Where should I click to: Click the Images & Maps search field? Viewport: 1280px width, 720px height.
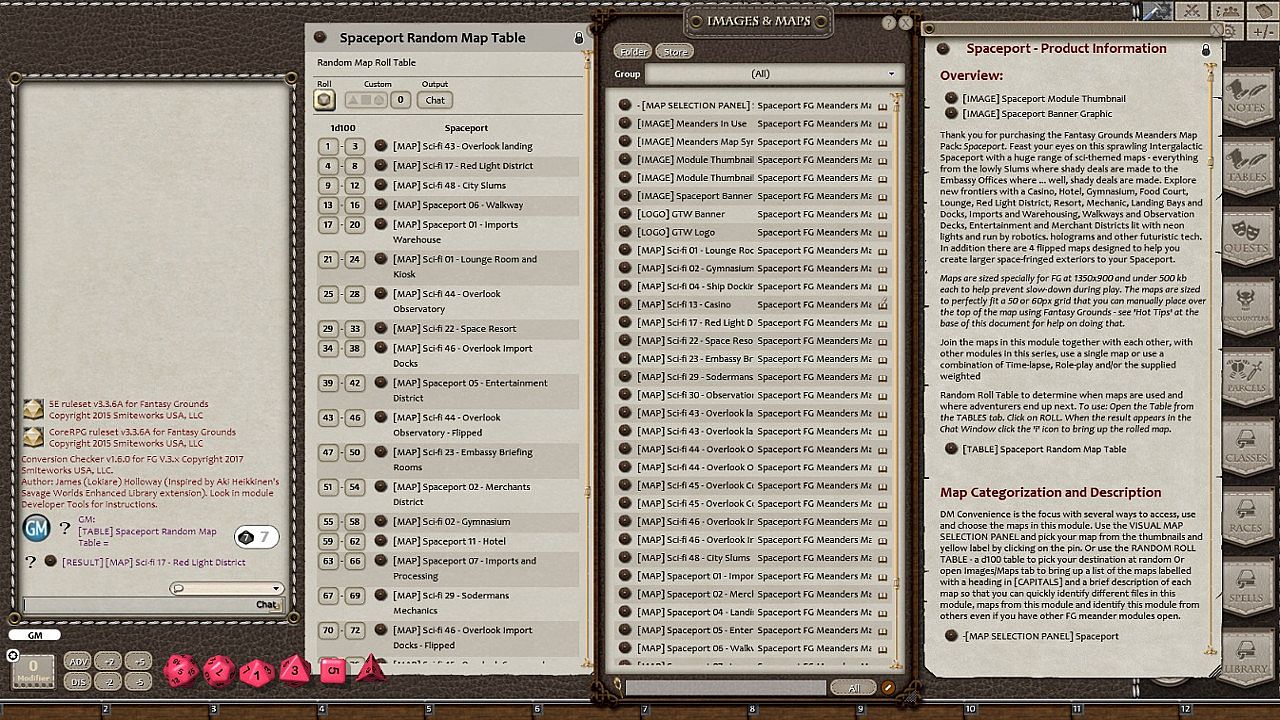click(725, 688)
